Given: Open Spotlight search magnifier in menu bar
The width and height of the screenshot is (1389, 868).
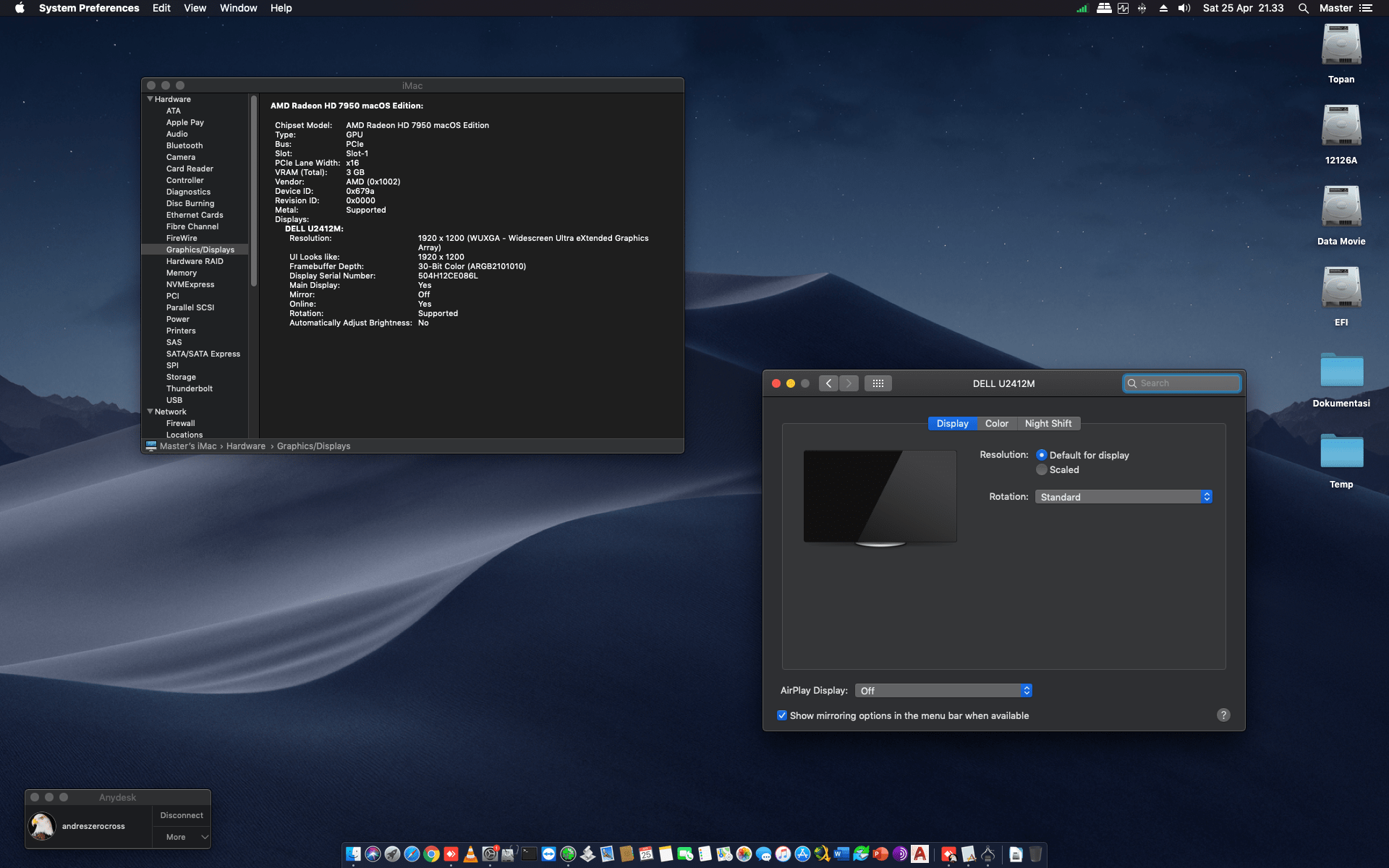Looking at the screenshot, I should [1303, 8].
